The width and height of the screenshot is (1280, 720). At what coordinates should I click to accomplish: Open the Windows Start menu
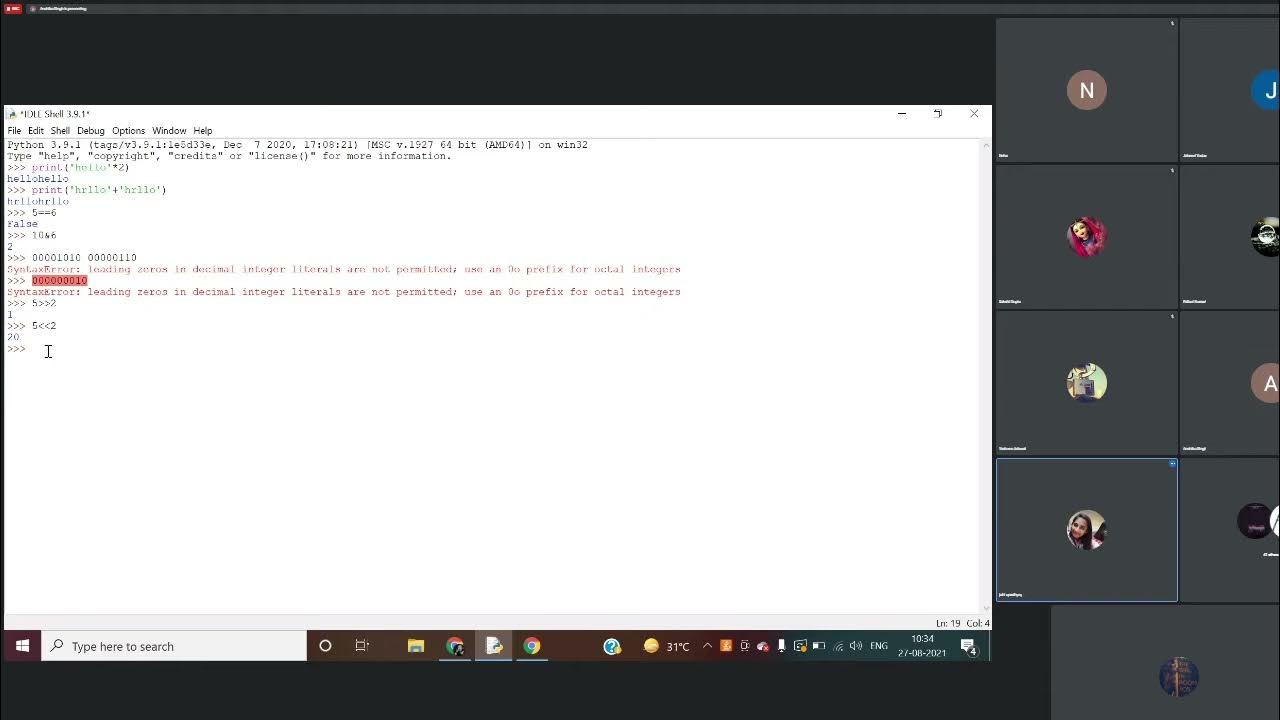click(21, 646)
